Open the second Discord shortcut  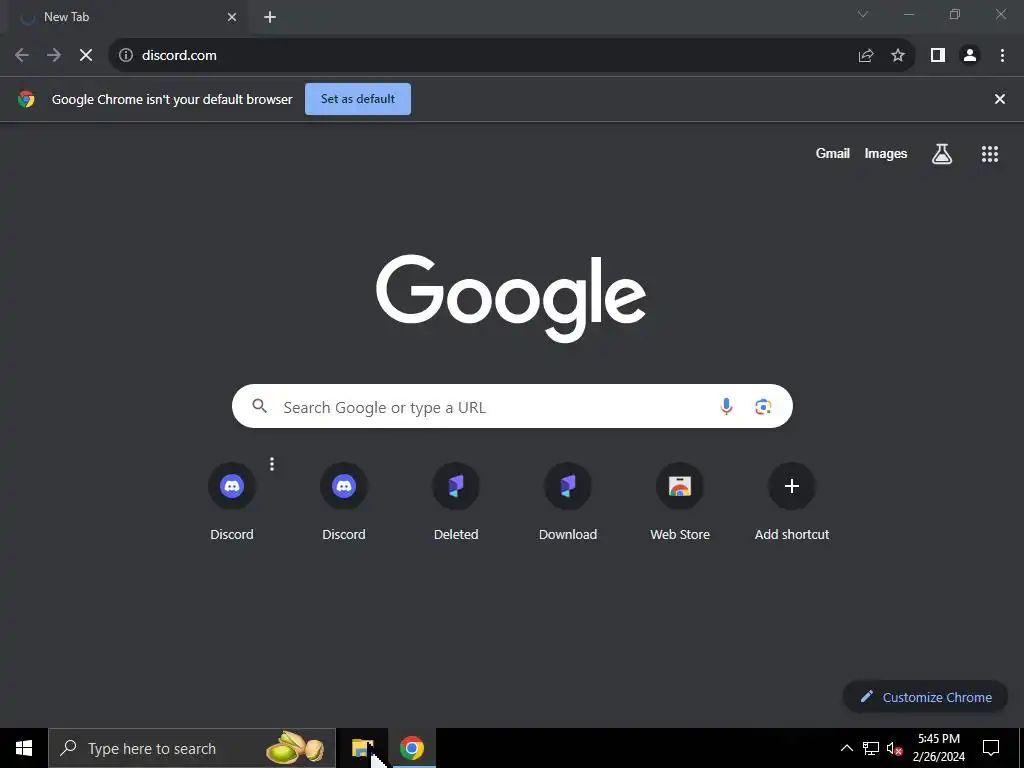pos(344,502)
